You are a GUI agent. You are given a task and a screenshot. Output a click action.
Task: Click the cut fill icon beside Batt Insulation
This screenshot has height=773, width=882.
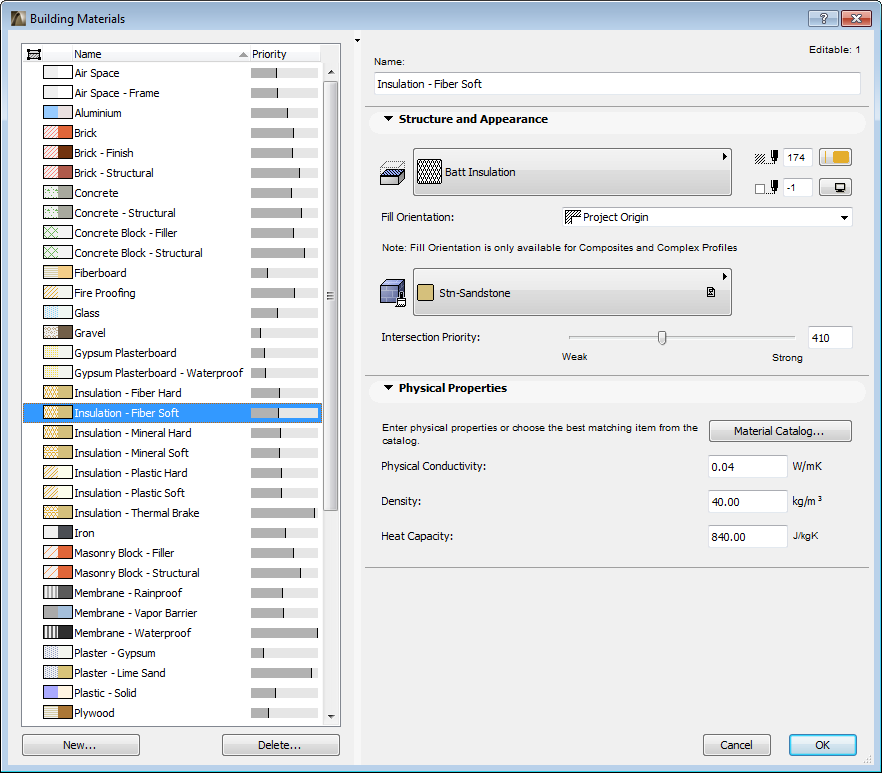point(393,173)
